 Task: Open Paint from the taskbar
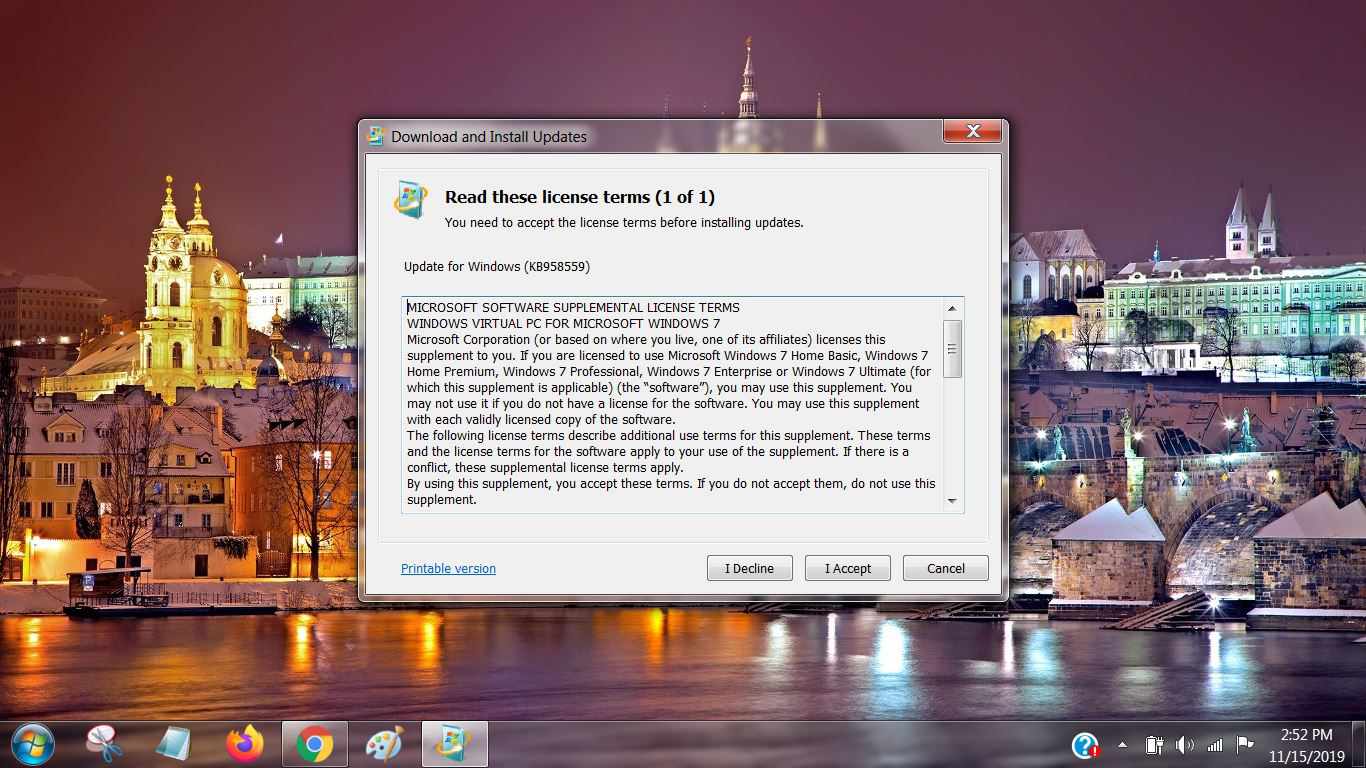[384, 744]
